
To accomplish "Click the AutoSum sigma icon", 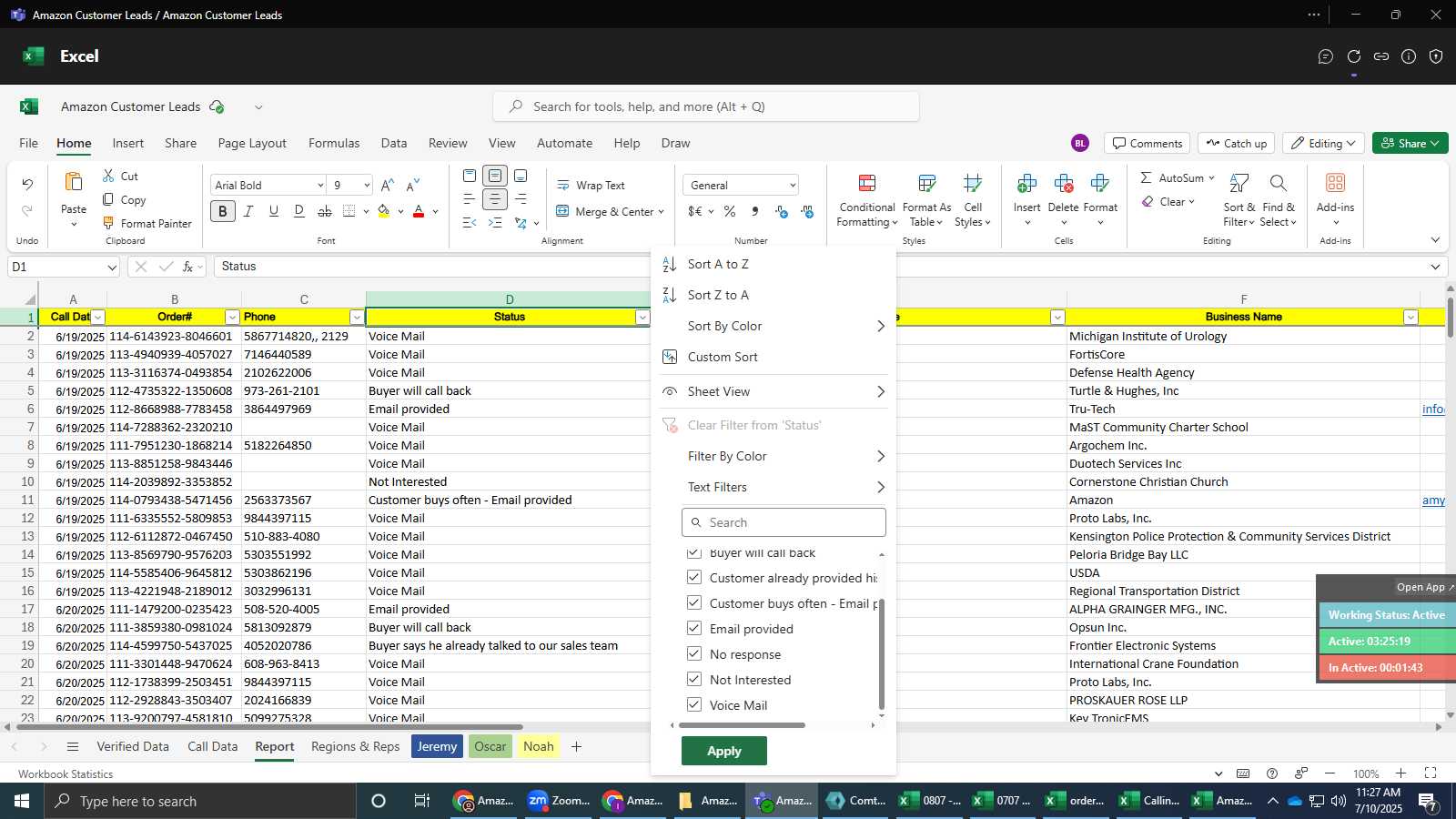I will pyautogui.click(x=1147, y=177).
